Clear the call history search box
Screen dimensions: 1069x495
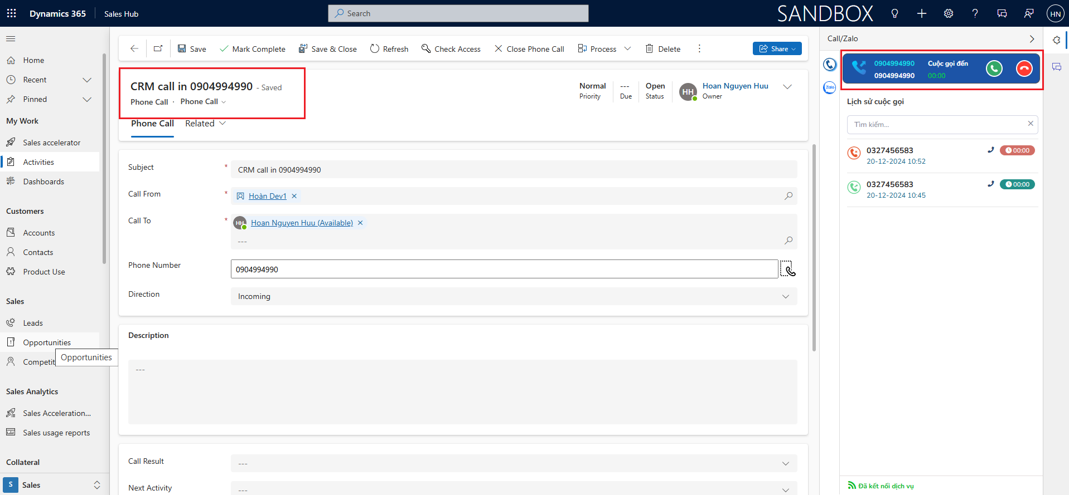pos(1030,124)
